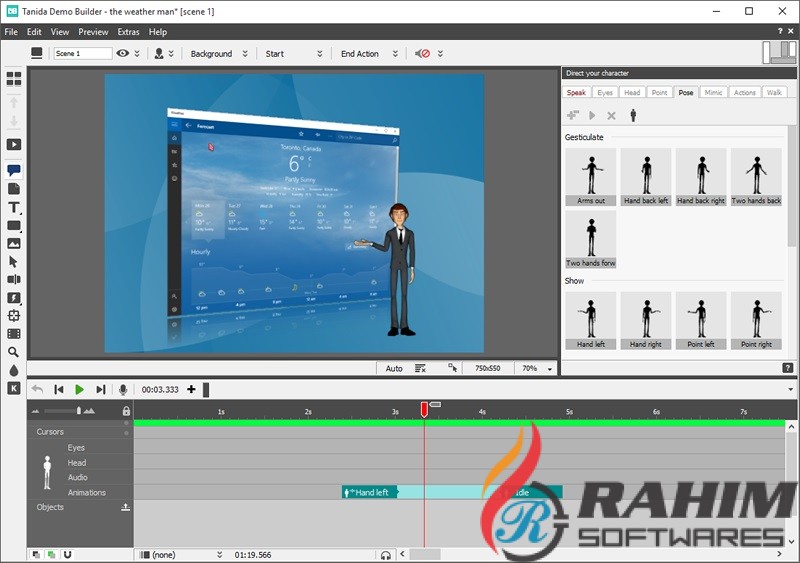Viewport: 800px width, 563px height.
Task: Open the (none) dropdown in bottom bar
Action: click(x=219, y=554)
